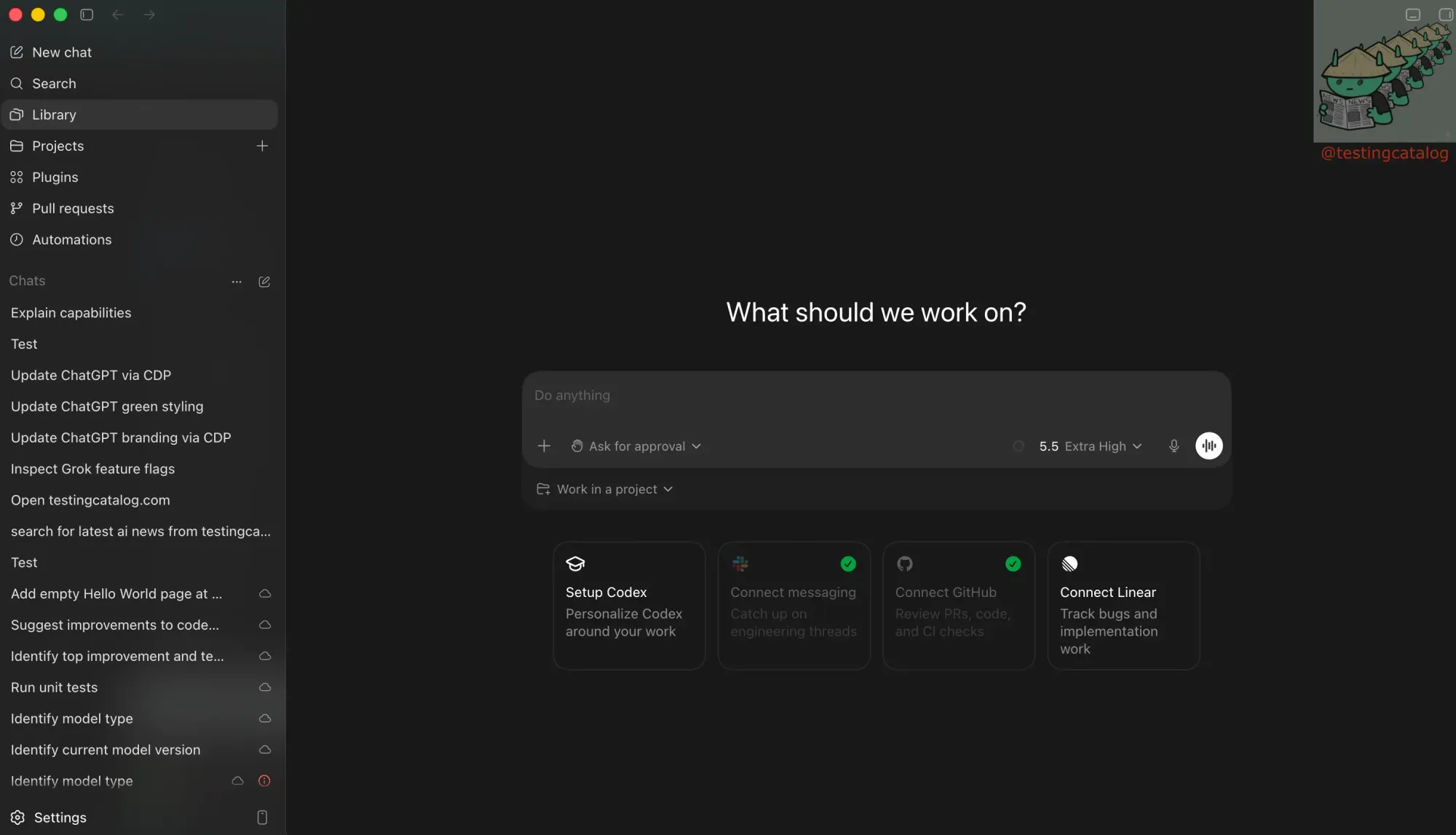
Task: Expand Work in a project dropdown
Action: (x=605, y=490)
